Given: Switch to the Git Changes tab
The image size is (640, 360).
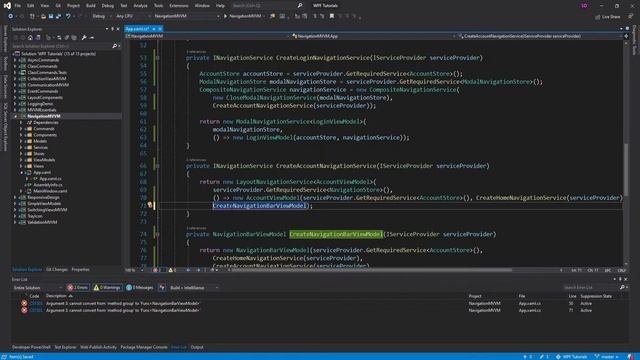Looking at the screenshot, I should (x=57, y=270).
